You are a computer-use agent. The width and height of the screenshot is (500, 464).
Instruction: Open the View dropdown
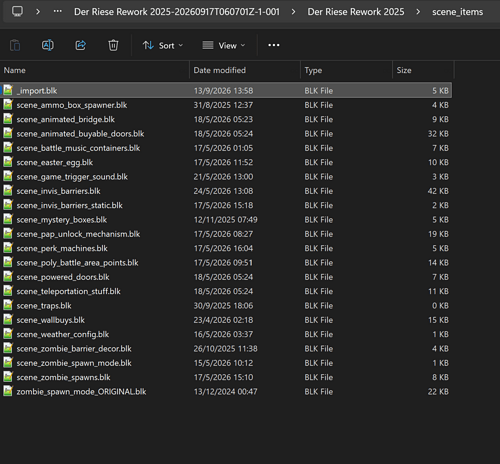click(224, 45)
